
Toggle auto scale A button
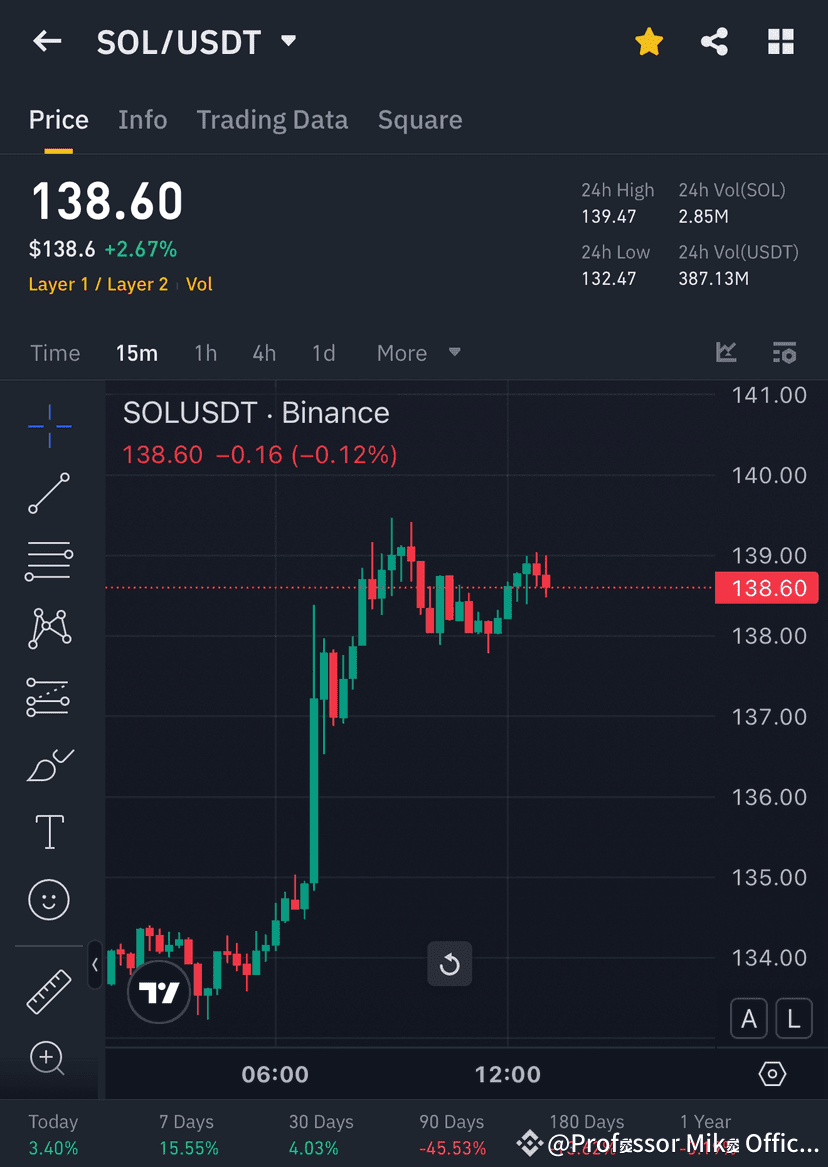749,1018
